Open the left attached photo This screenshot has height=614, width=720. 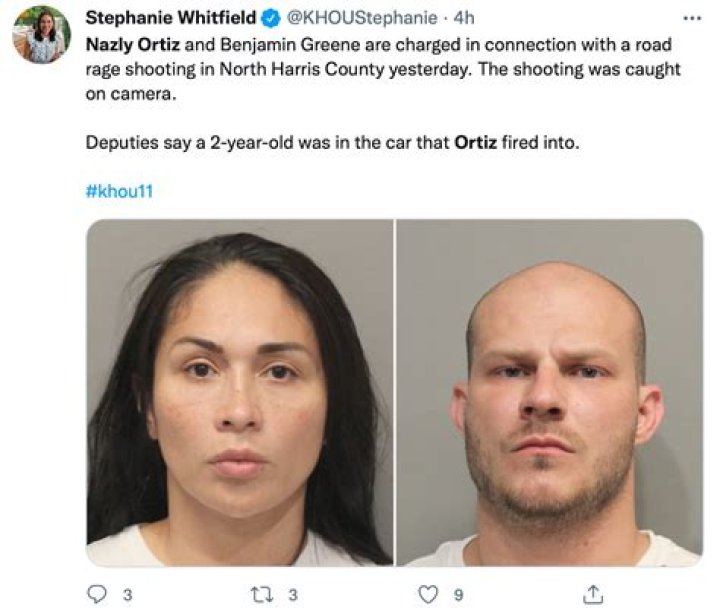[x=239, y=393]
